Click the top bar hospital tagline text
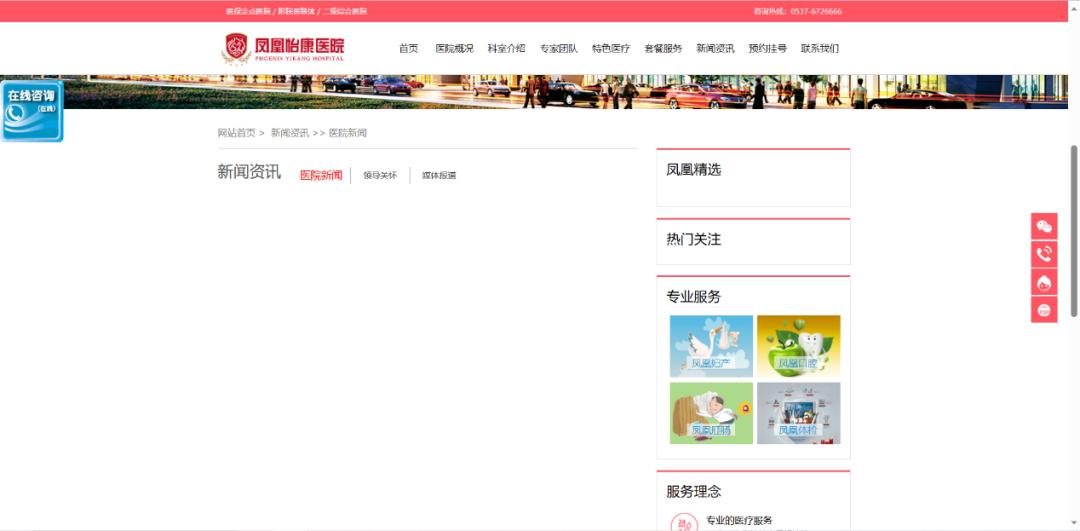 click(296, 11)
